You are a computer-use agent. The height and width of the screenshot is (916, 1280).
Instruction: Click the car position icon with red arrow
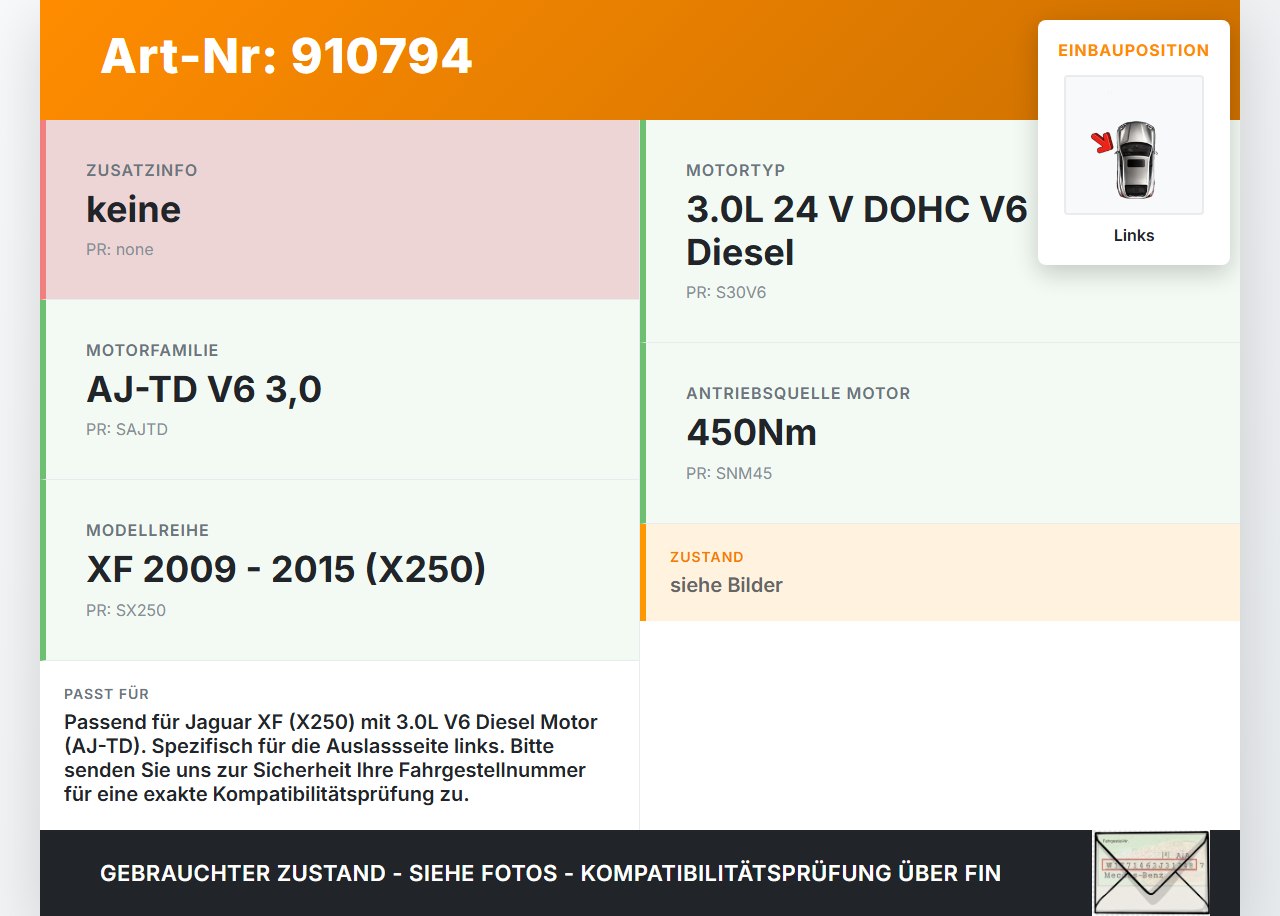(1134, 145)
